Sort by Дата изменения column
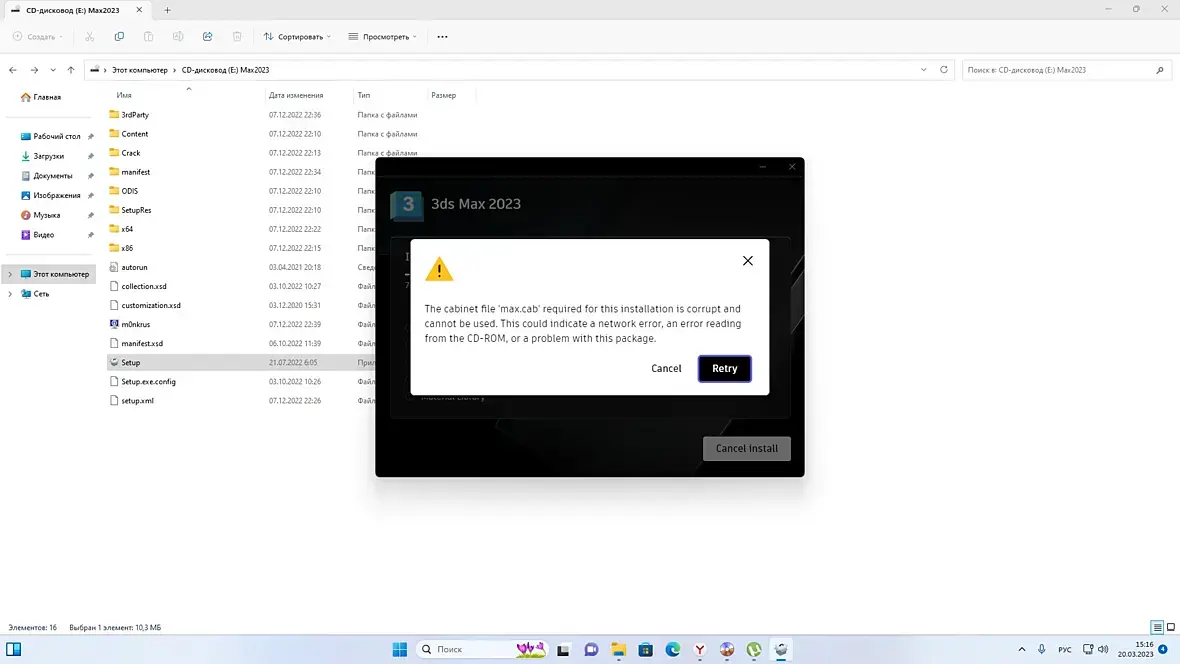The image size is (1180, 664). pos(296,96)
